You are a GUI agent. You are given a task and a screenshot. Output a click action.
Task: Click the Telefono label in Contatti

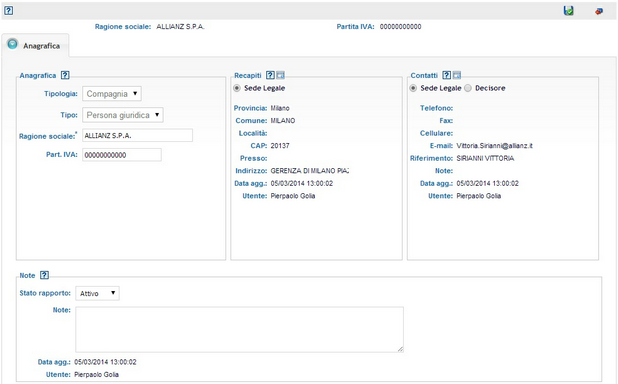(436, 108)
